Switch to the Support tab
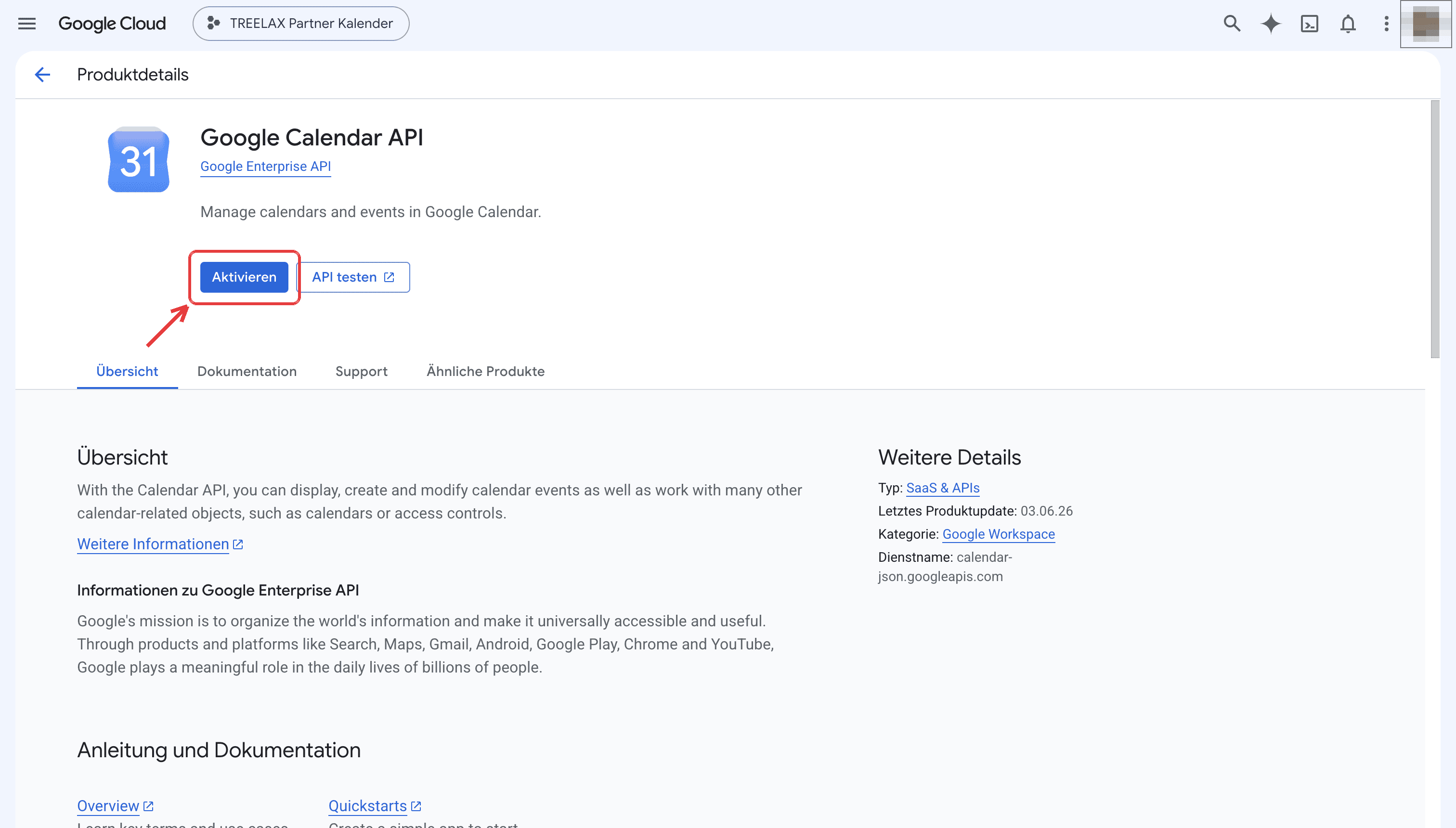The height and width of the screenshot is (828, 1456). (x=361, y=371)
